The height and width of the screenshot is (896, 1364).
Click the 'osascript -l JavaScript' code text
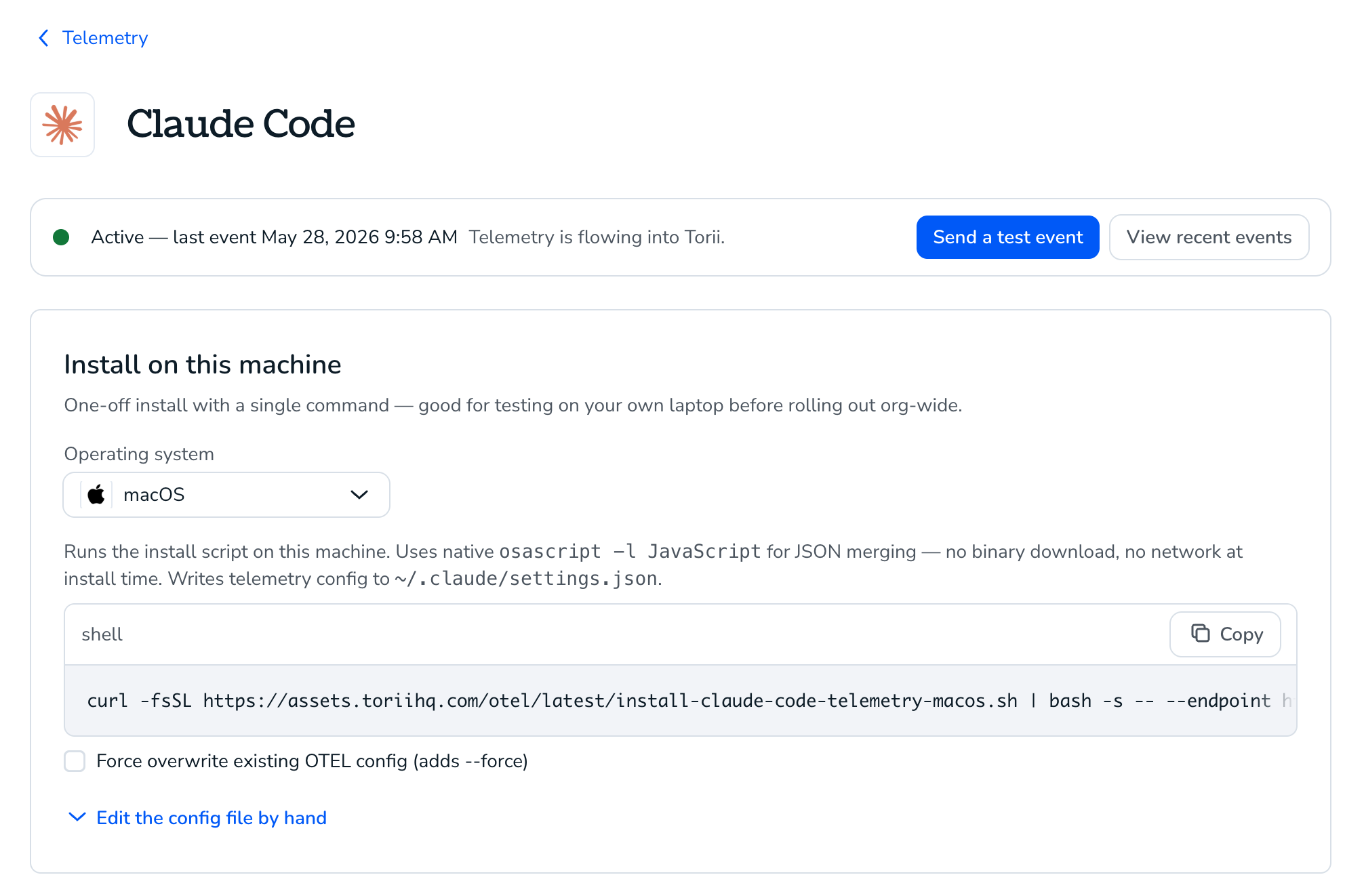tap(630, 552)
